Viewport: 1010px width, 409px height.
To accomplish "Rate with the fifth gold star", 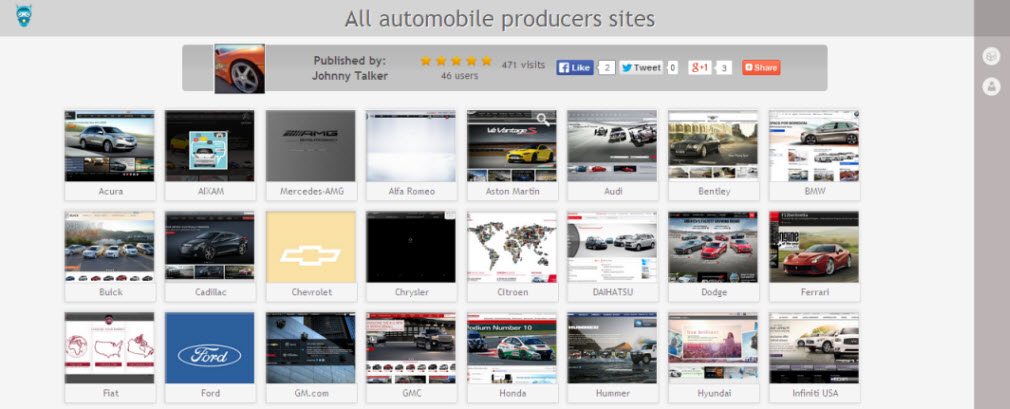I will 486,61.
